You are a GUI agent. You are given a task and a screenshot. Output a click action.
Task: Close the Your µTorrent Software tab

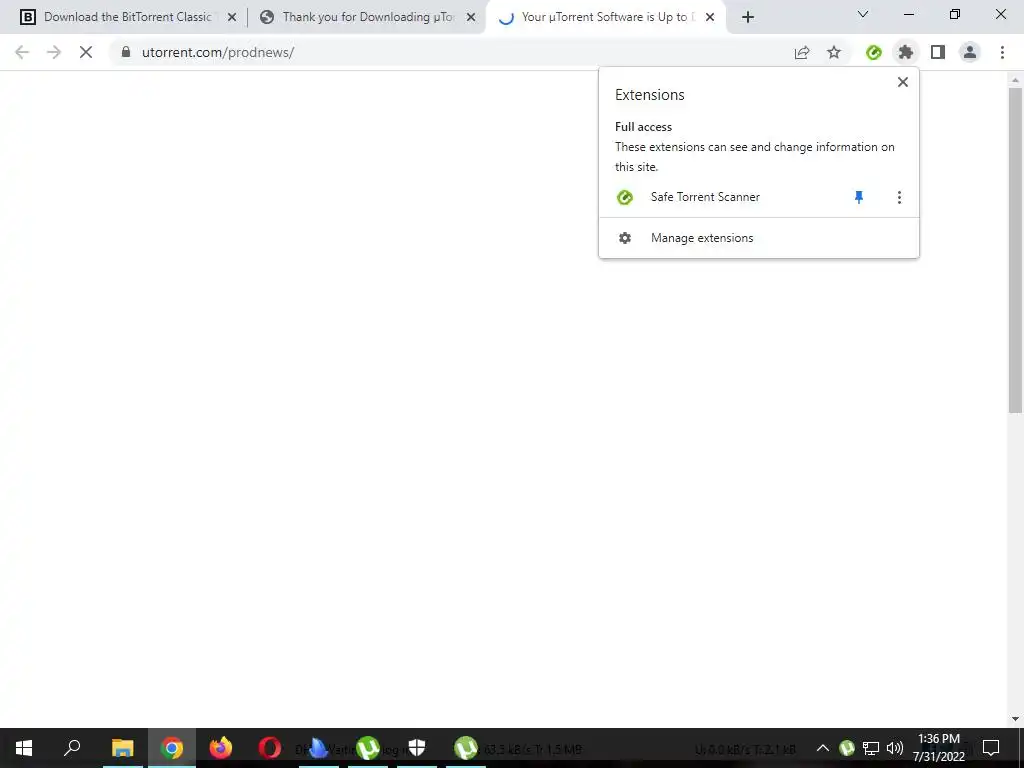pyautogui.click(x=710, y=17)
